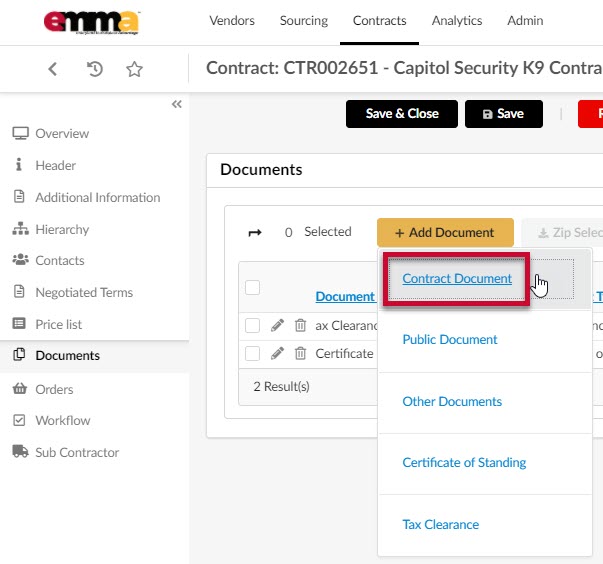The image size is (603, 564).
Task: Check the Certificate row checkbox
Action: coord(252,353)
